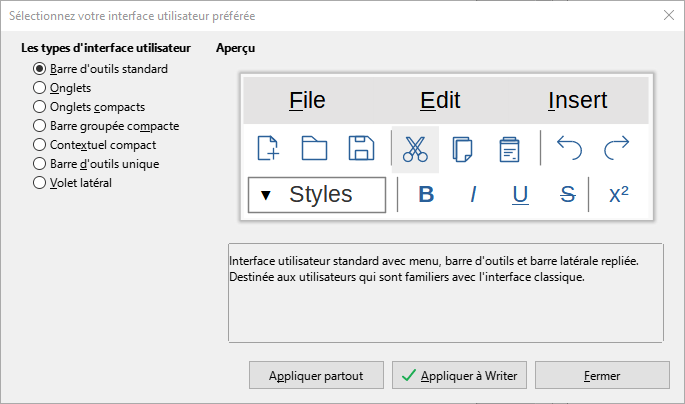Viewport: 685px width, 404px height.
Task: Click the Redo arrow icon
Action: pyautogui.click(x=617, y=148)
